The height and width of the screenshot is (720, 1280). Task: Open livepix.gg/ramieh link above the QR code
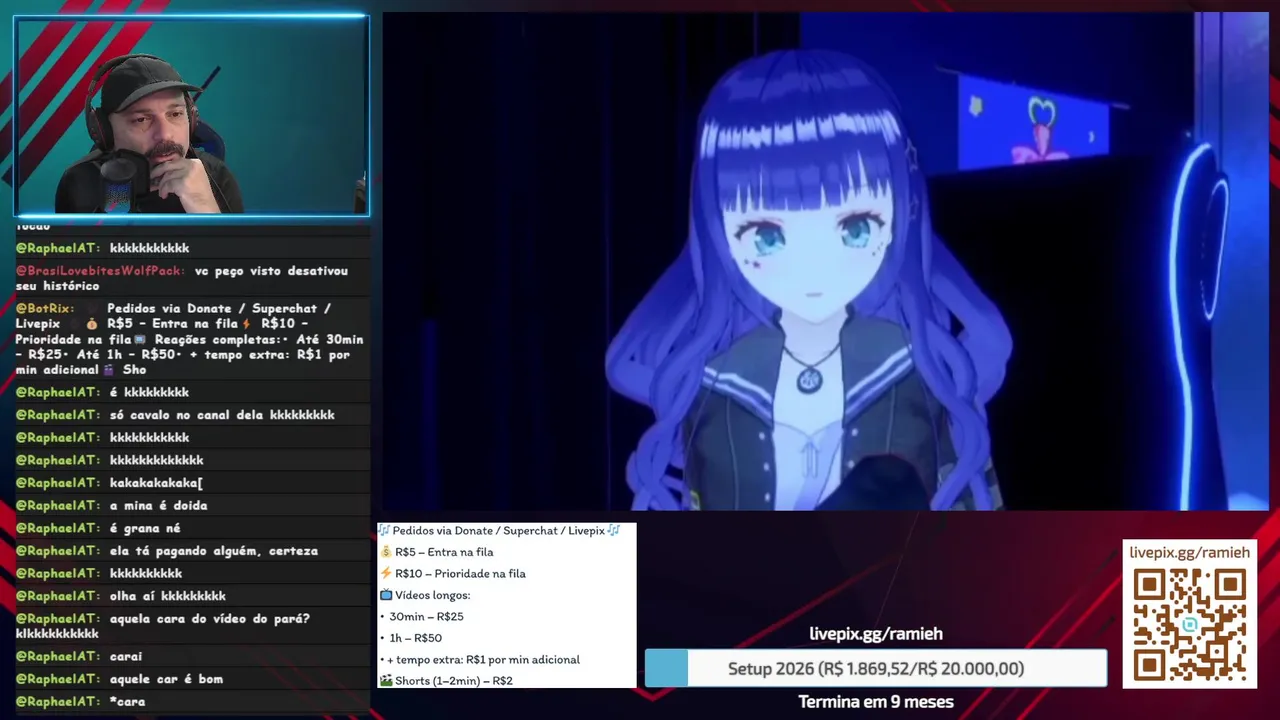pyautogui.click(x=1189, y=552)
